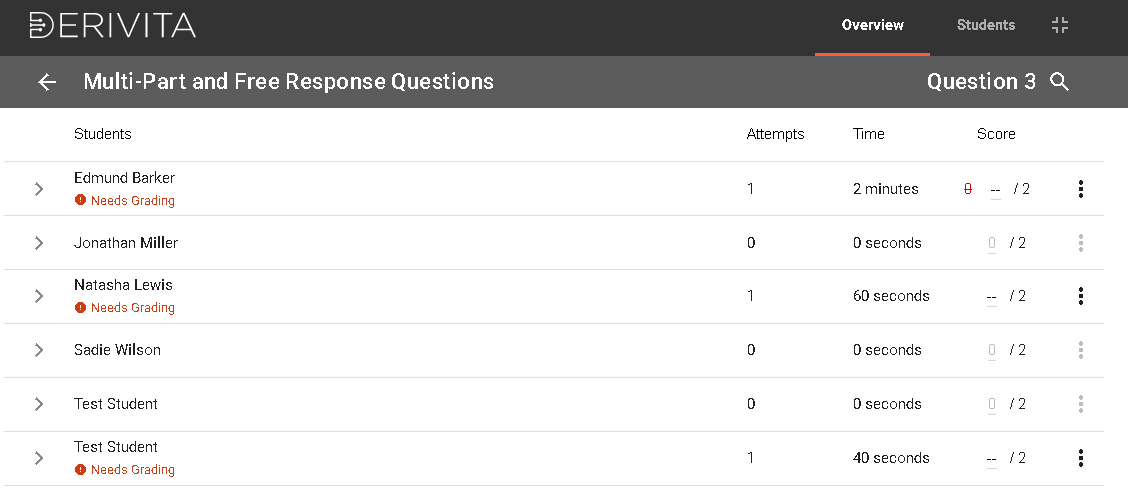Switch to the Overview tab
This screenshot has width=1128, height=489.
click(x=872, y=26)
